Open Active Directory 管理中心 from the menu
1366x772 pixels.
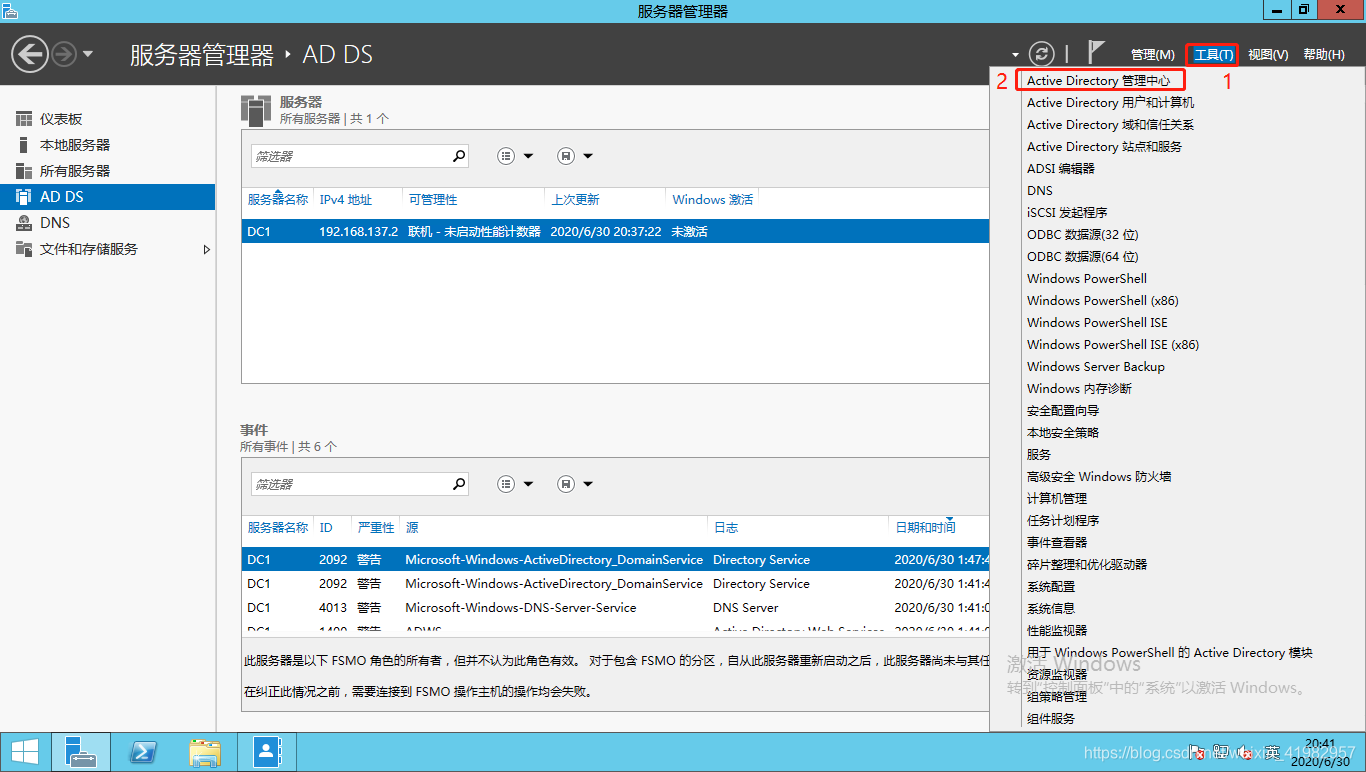[1098, 80]
